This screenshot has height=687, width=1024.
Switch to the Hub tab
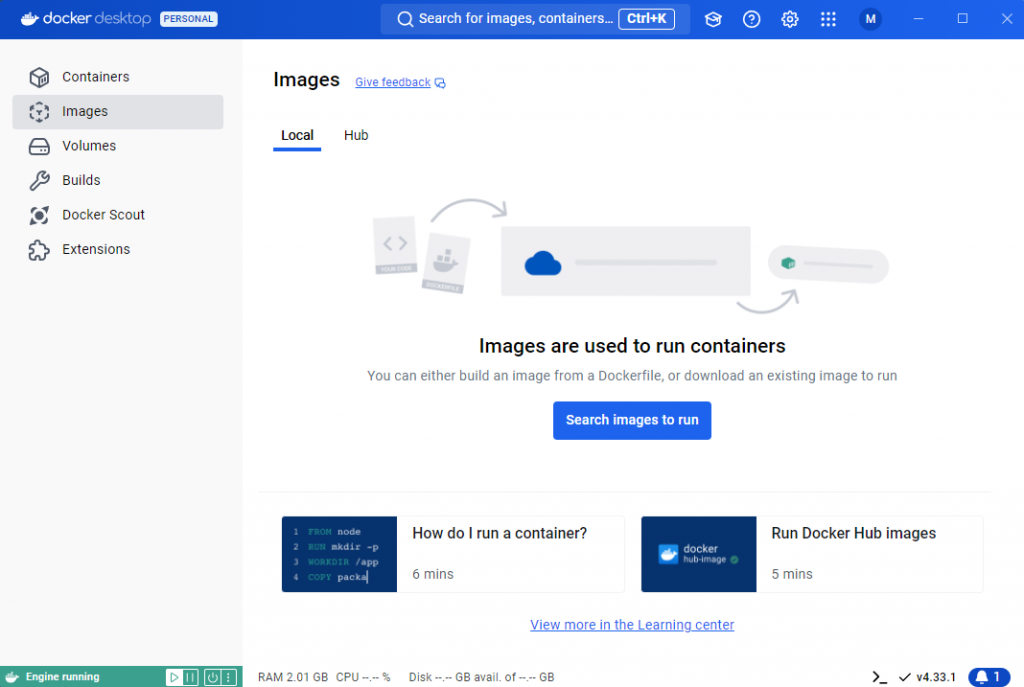(356, 136)
